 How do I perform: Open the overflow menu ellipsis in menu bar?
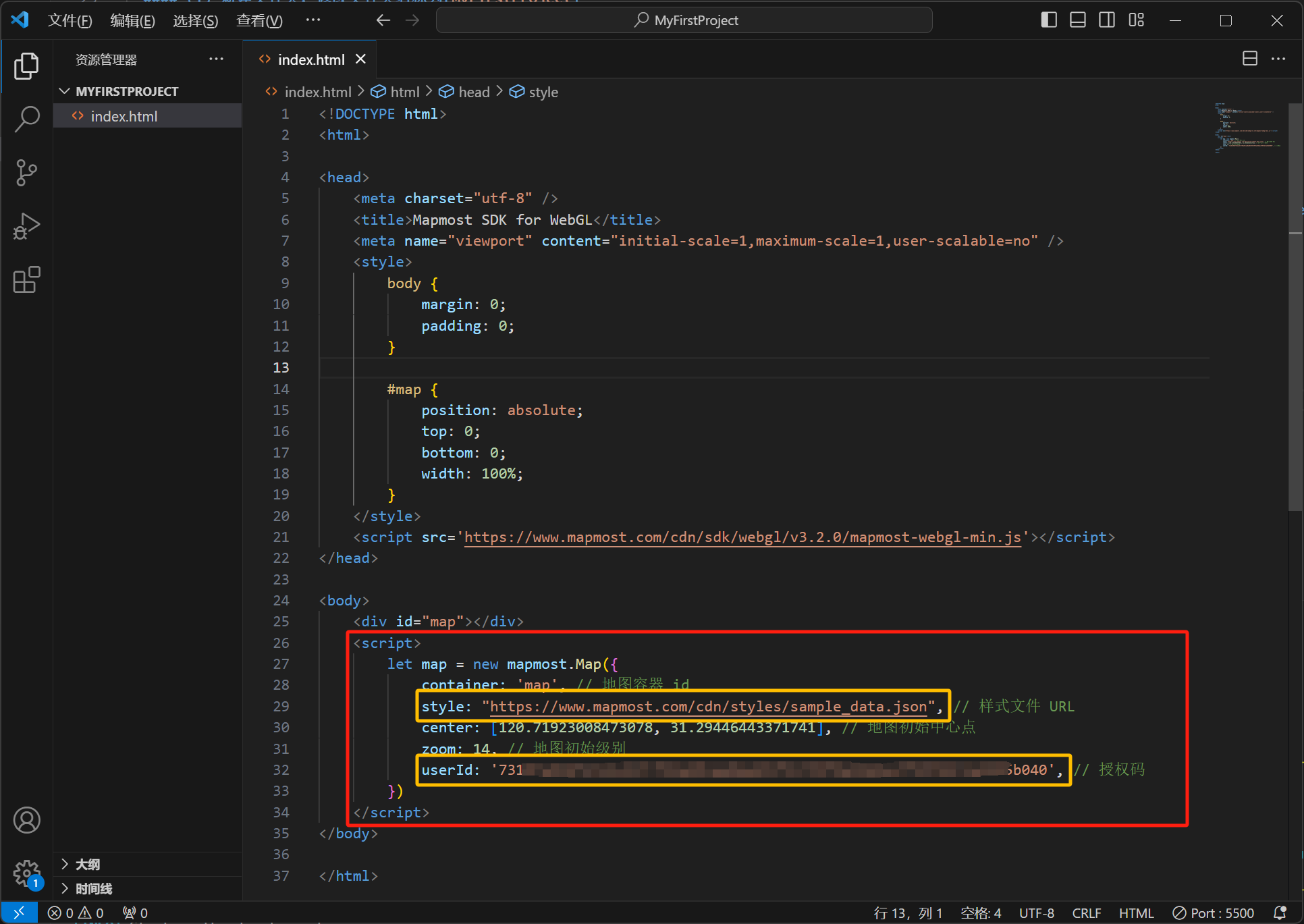[313, 20]
